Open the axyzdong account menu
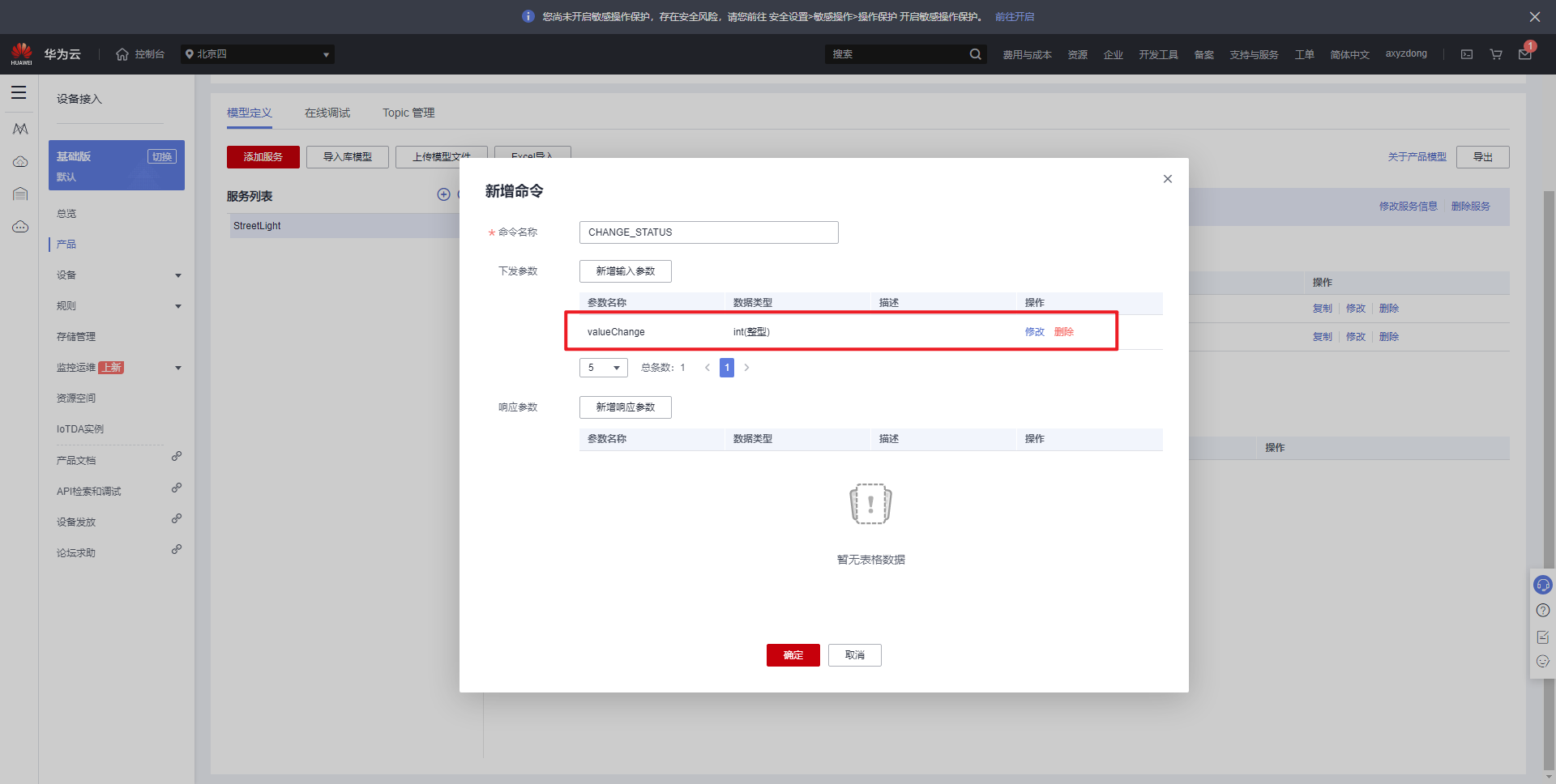This screenshot has height=784, width=1556. (x=1406, y=54)
